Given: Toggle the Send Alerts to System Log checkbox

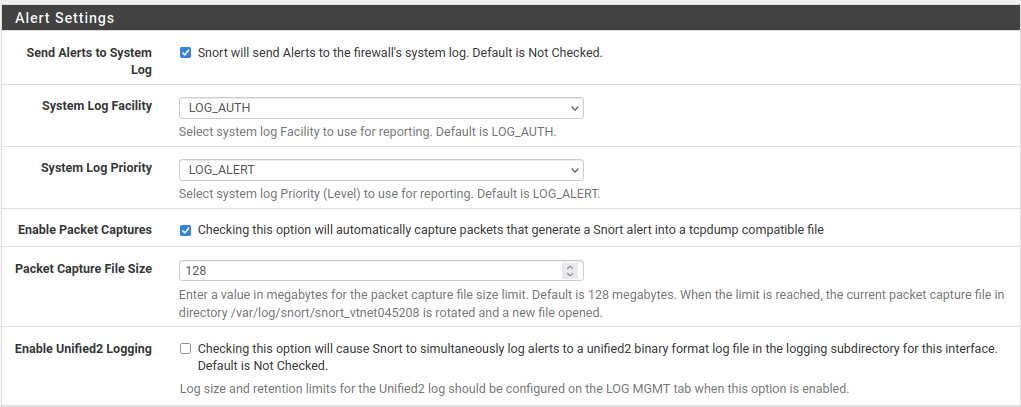Looking at the screenshot, I should [185, 53].
